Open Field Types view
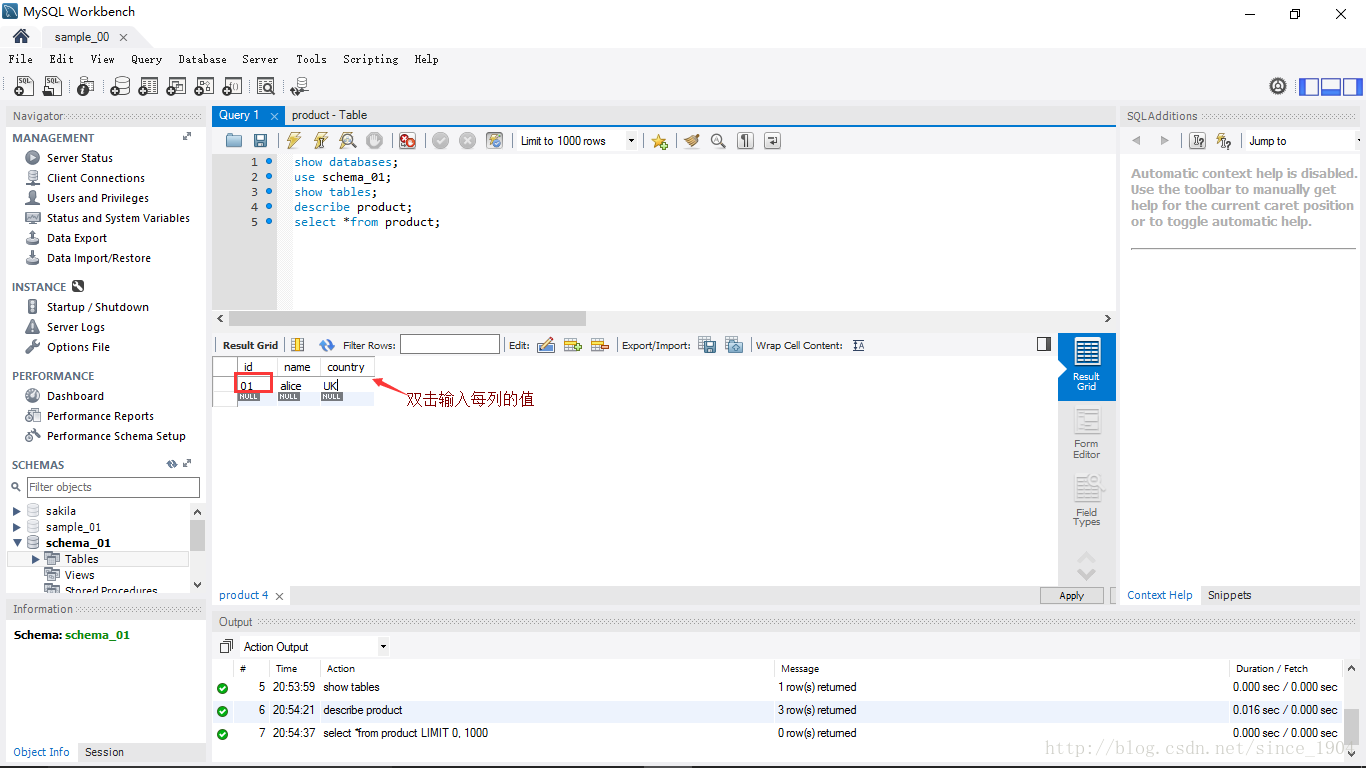 coord(1087,502)
